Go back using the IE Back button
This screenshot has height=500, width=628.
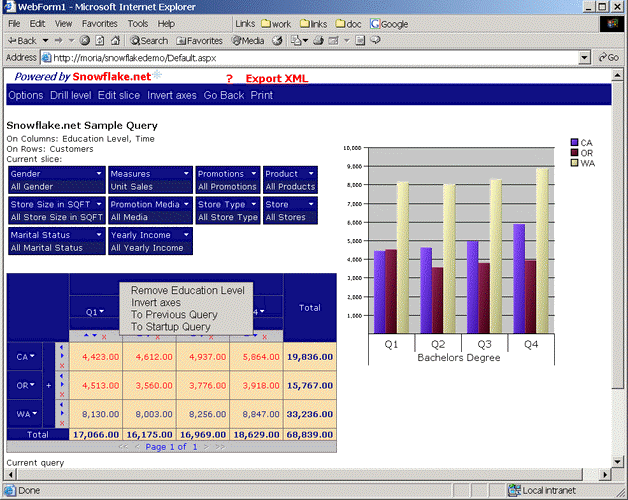[x=22, y=40]
